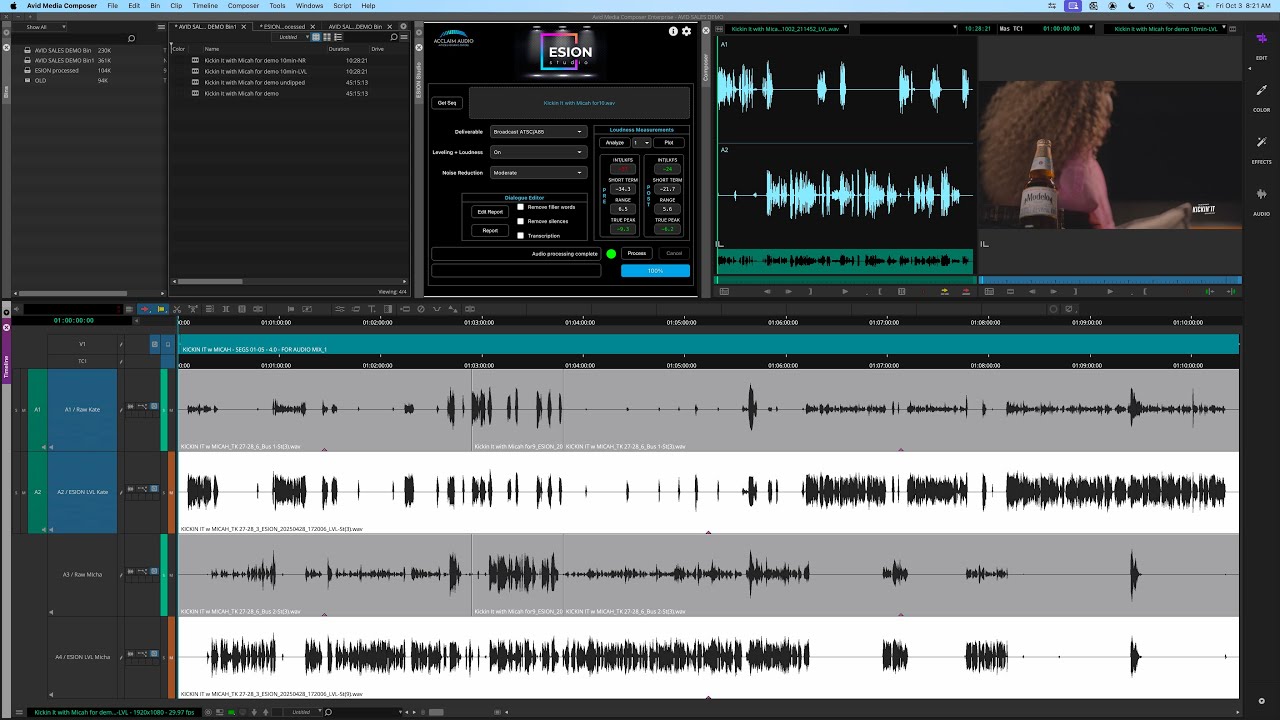Click the red overwrite arrow

pyautogui.click(x=965, y=292)
